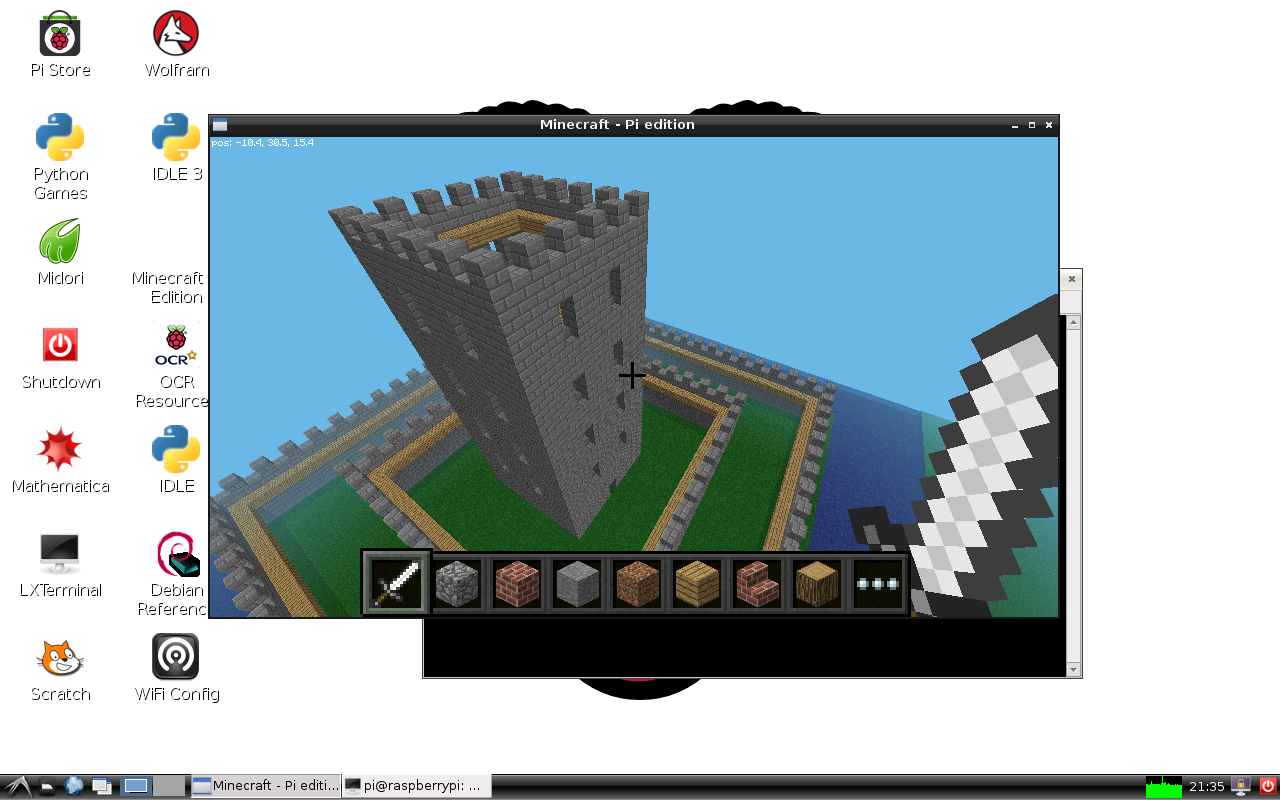Launch the Mathematica desktop icon

click(60, 461)
